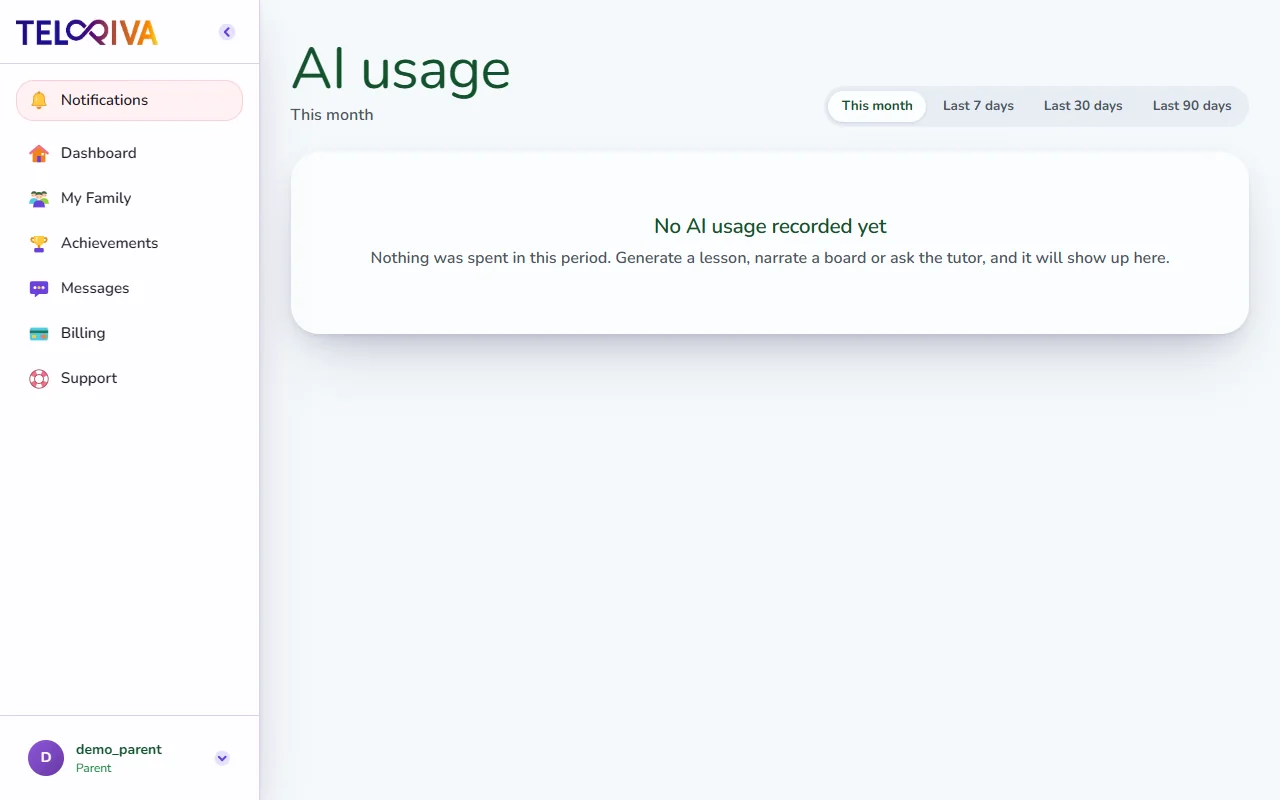Navigate to the Billing label
Viewport: 1280px width, 800px height.
point(83,333)
